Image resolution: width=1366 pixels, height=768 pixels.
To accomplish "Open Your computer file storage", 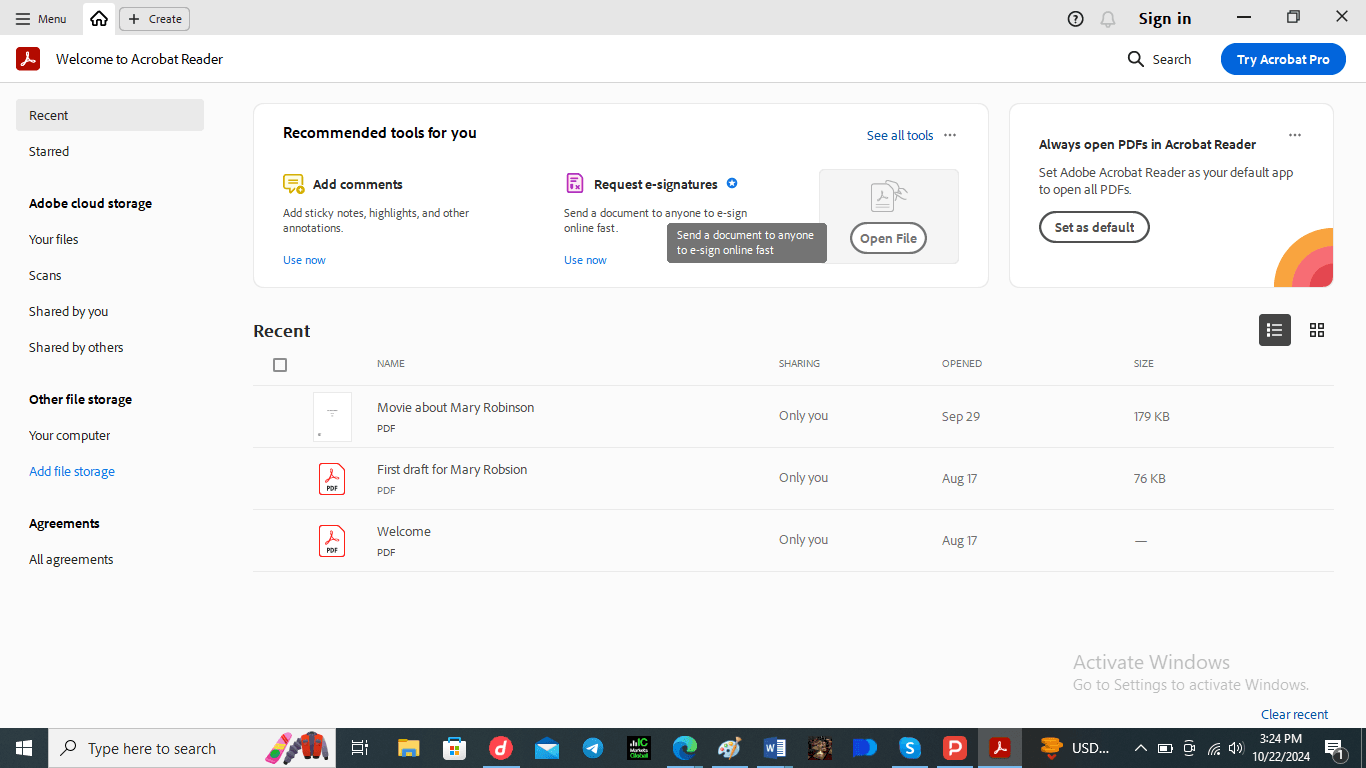I will [69, 435].
